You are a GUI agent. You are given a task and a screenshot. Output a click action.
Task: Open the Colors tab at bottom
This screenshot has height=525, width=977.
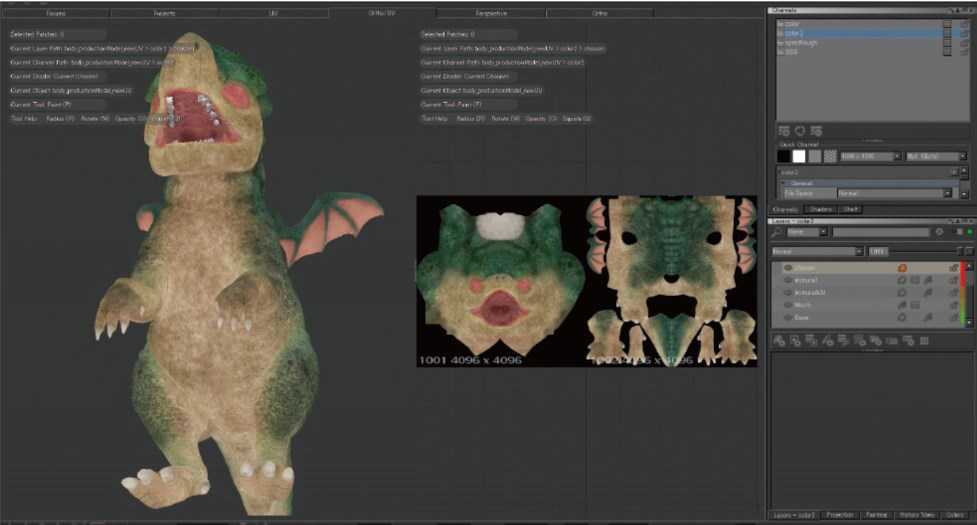pyautogui.click(x=955, y=515)
